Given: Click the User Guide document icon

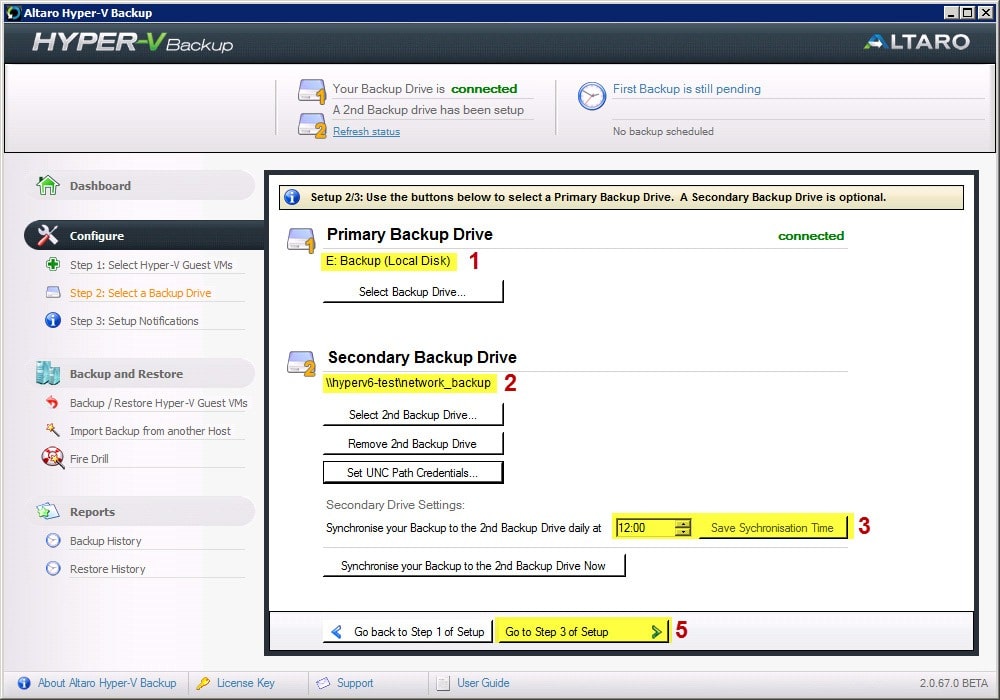Looking at the screenshot, I should (x=443, y=683).
